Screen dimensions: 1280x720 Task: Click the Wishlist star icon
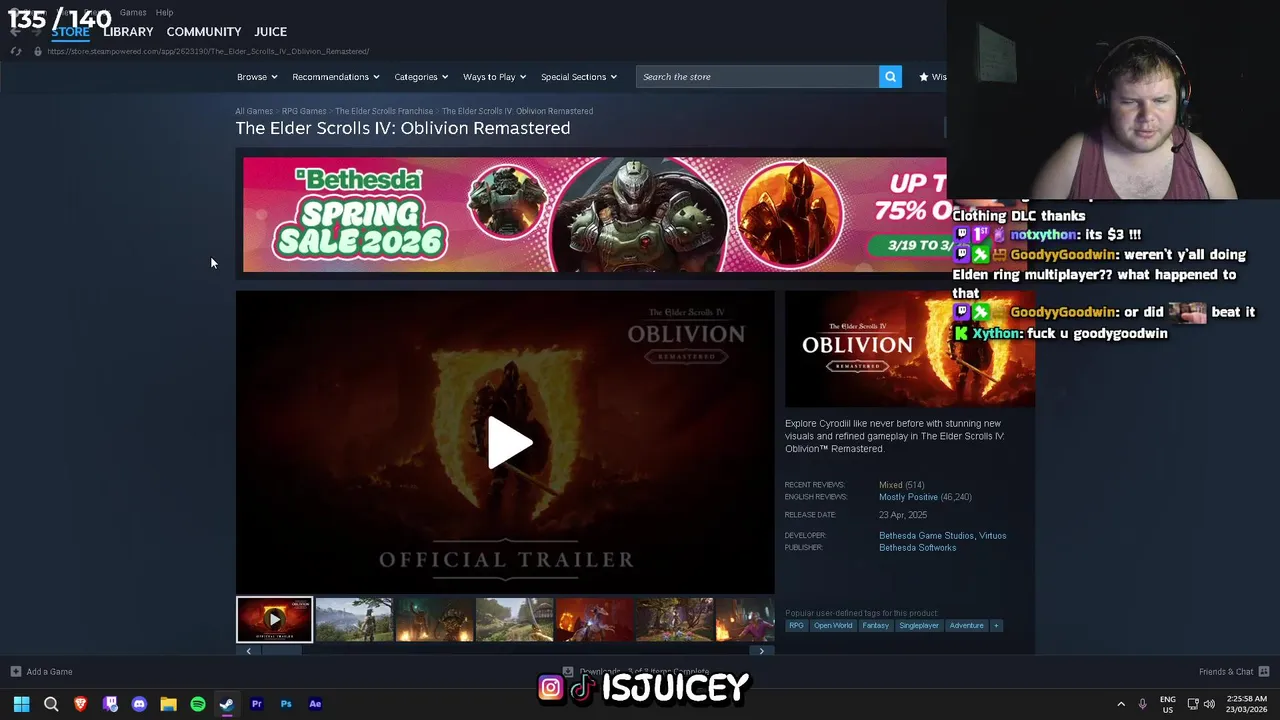pyautogui.click(x=924, y=77)
